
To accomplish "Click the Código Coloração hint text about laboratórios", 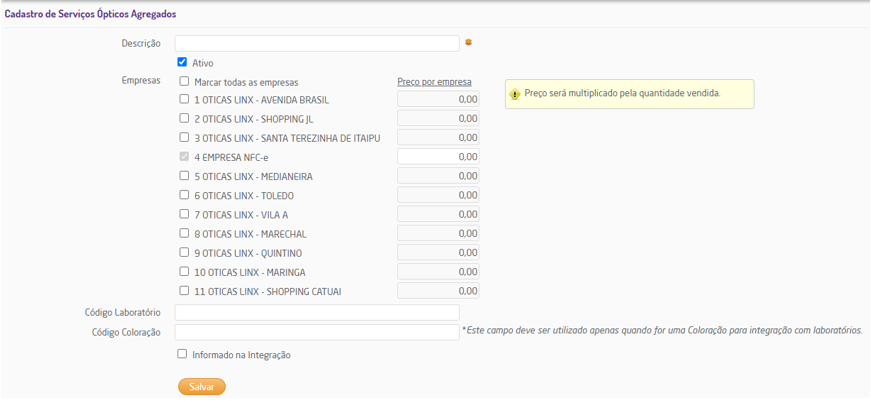I will [x=662, y=330].
